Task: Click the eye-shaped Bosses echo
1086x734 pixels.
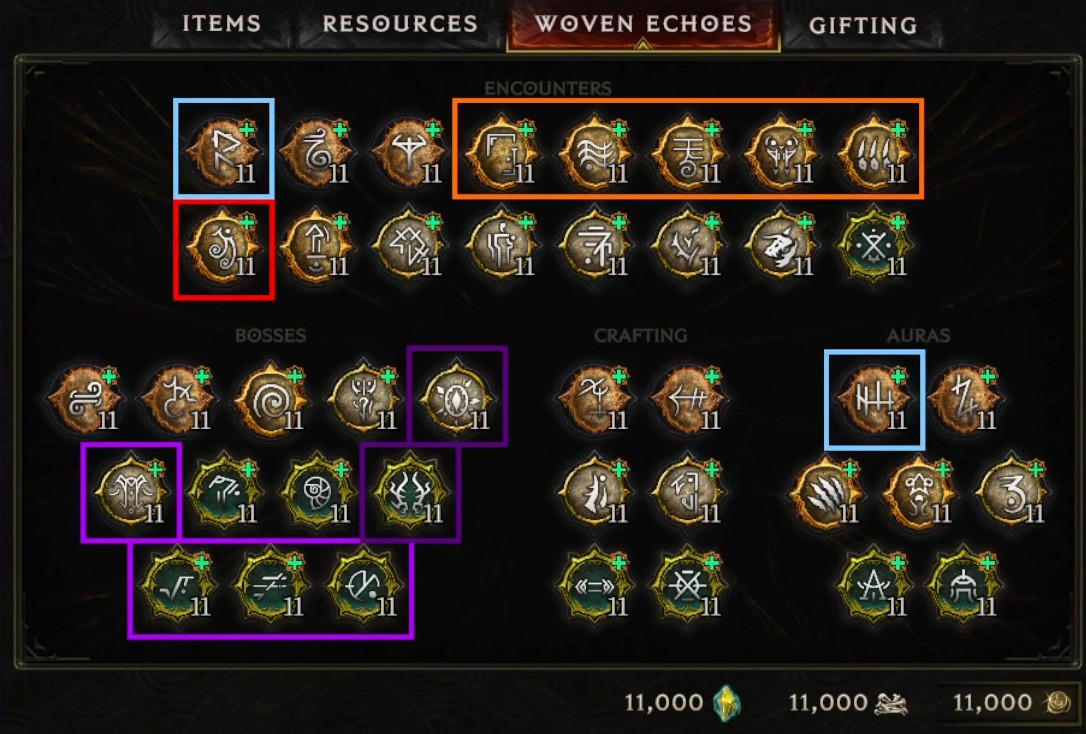Action: coord(456,397)
